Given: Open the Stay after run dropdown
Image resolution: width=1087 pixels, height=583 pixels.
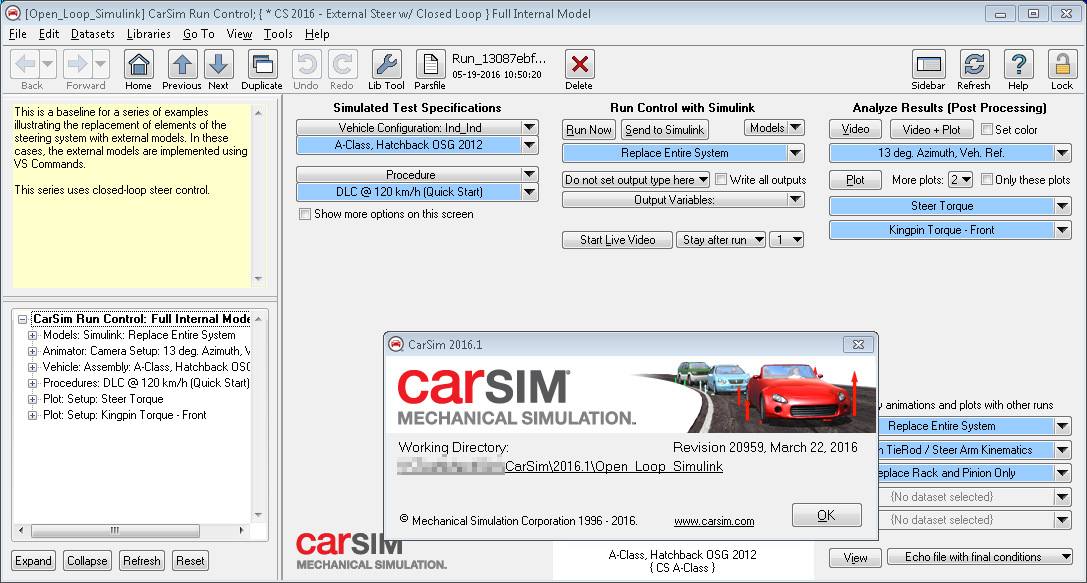Looking at the screenshot, I should (x=721, y=240).
